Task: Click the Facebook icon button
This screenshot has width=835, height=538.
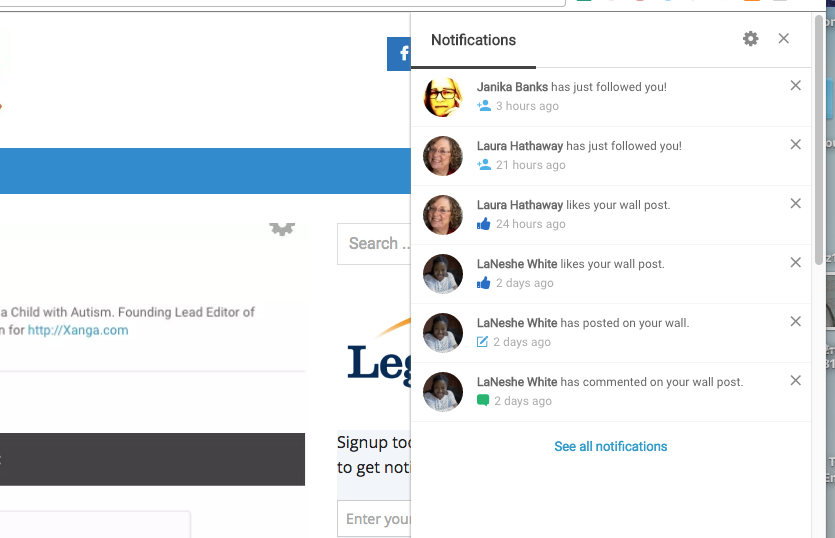Action: pyautogui.click(x=400, y=54)
